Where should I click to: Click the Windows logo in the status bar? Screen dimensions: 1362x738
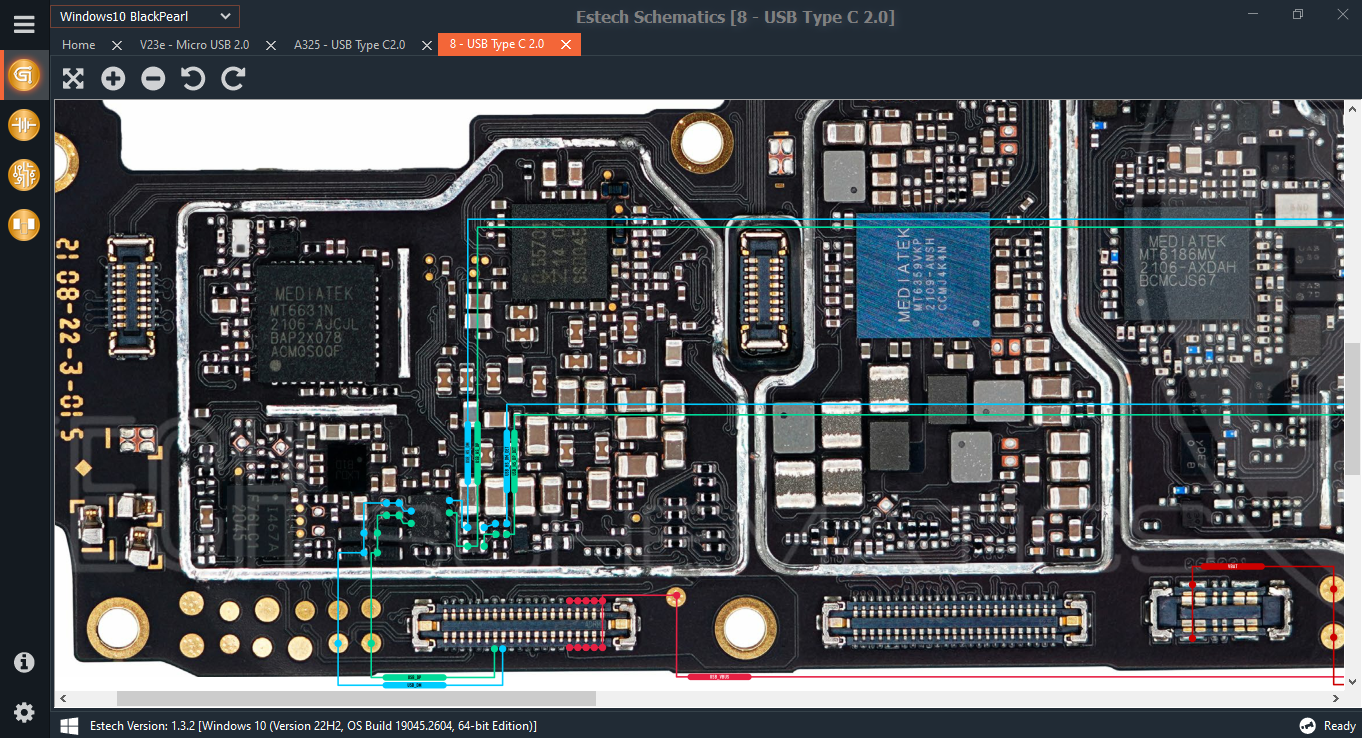pyautogui.click(x=70, y=725)
